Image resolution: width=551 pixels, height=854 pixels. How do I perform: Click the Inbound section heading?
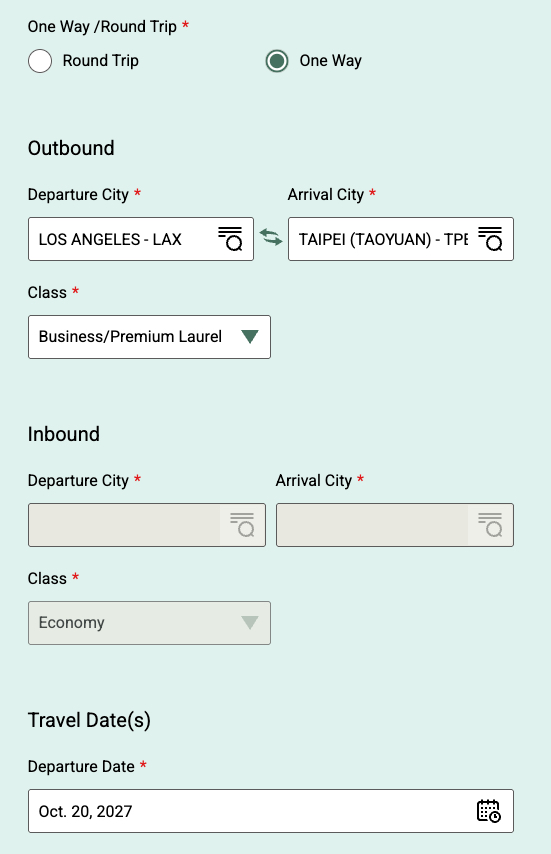point(64,434)
